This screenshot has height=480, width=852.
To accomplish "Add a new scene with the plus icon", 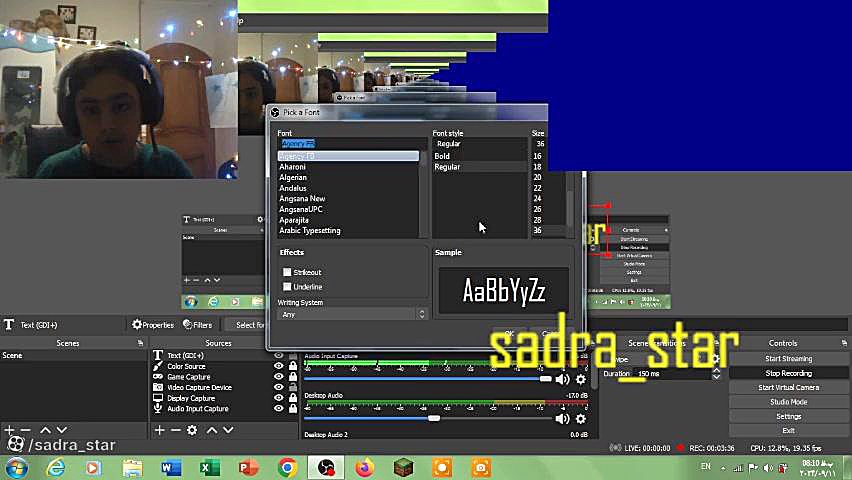I will tap(9, 430).
